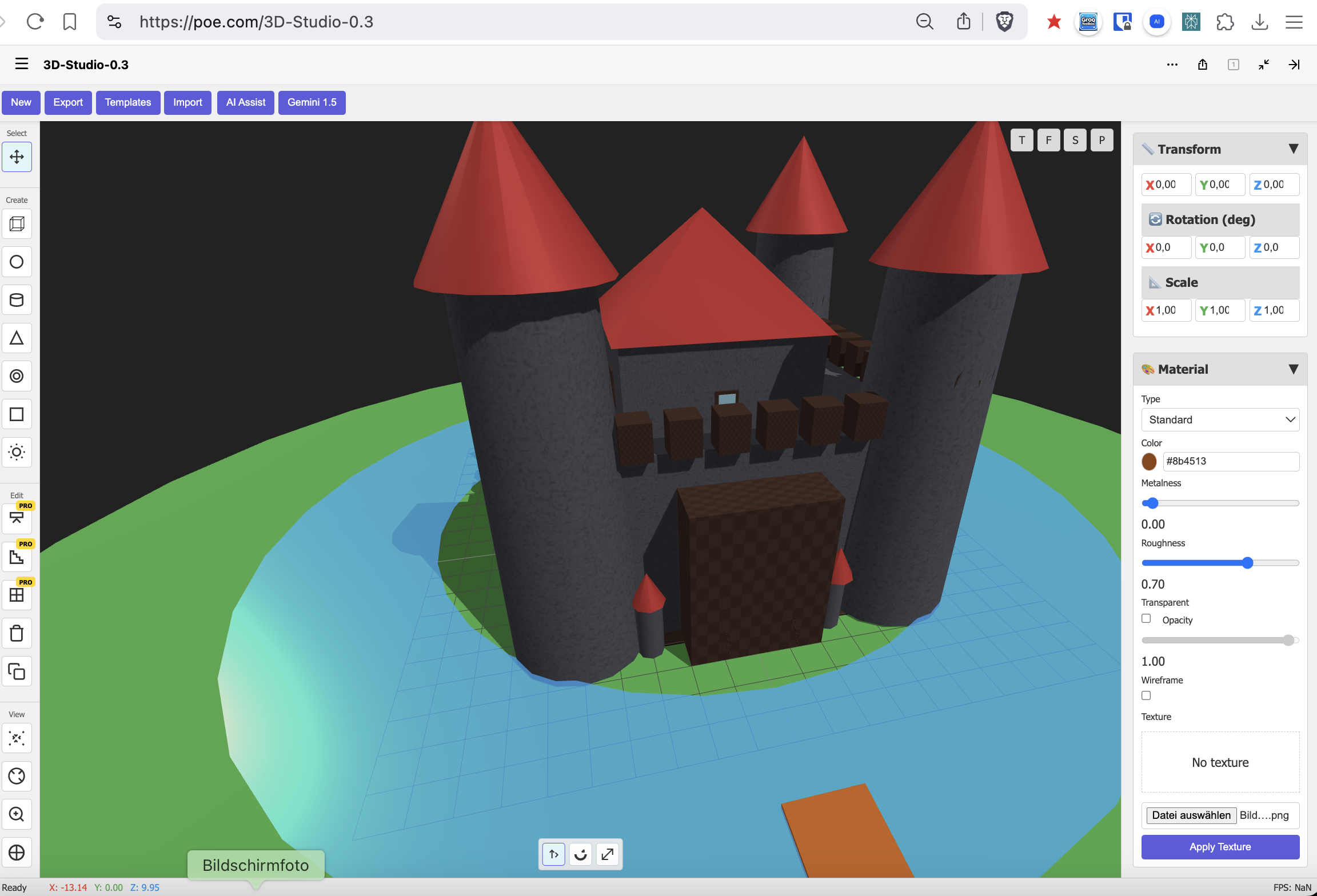Switch to Top view with T

(x=1022, y=140)
